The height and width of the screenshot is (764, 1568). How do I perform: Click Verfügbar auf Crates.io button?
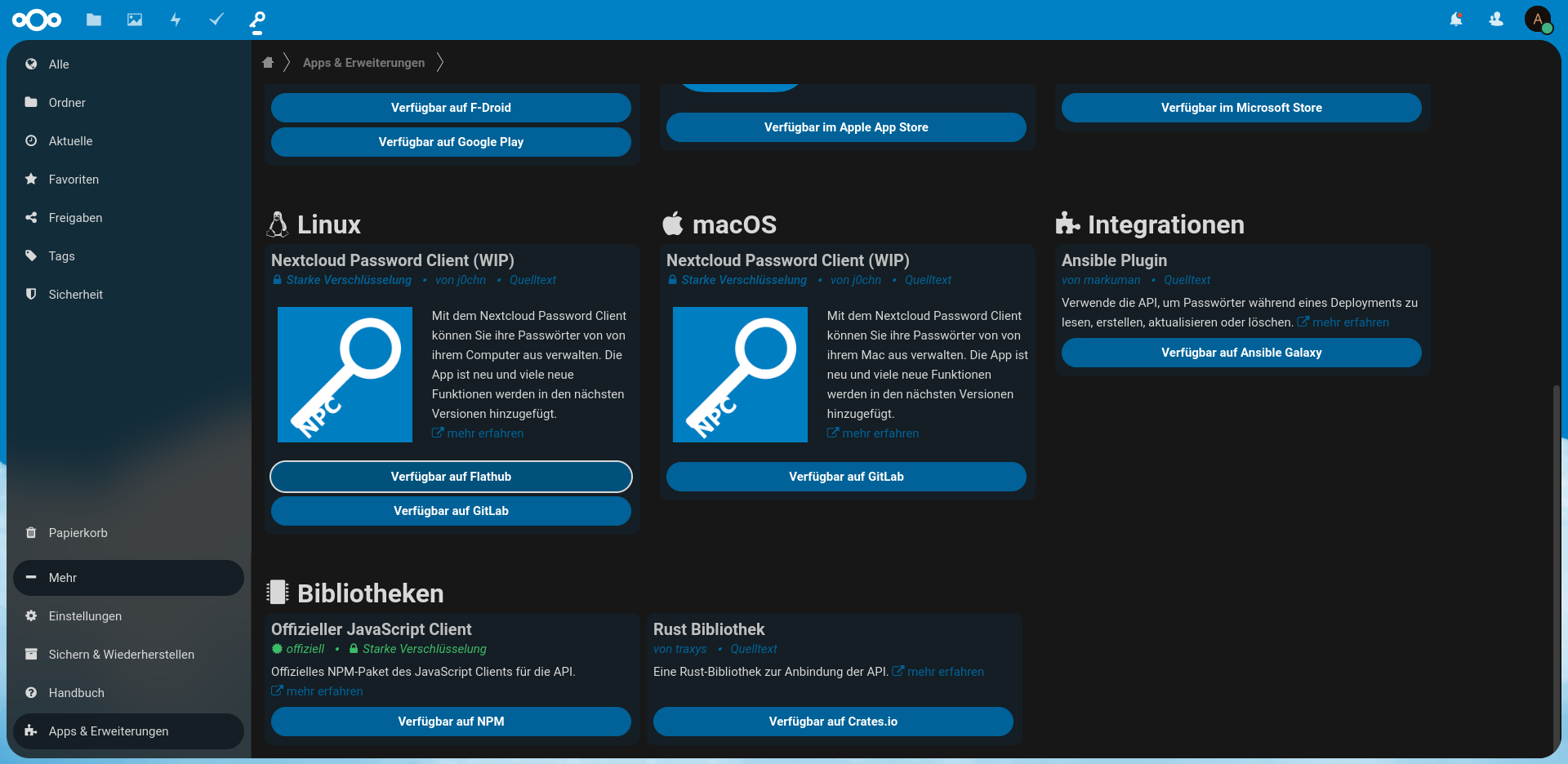(833, 722)
